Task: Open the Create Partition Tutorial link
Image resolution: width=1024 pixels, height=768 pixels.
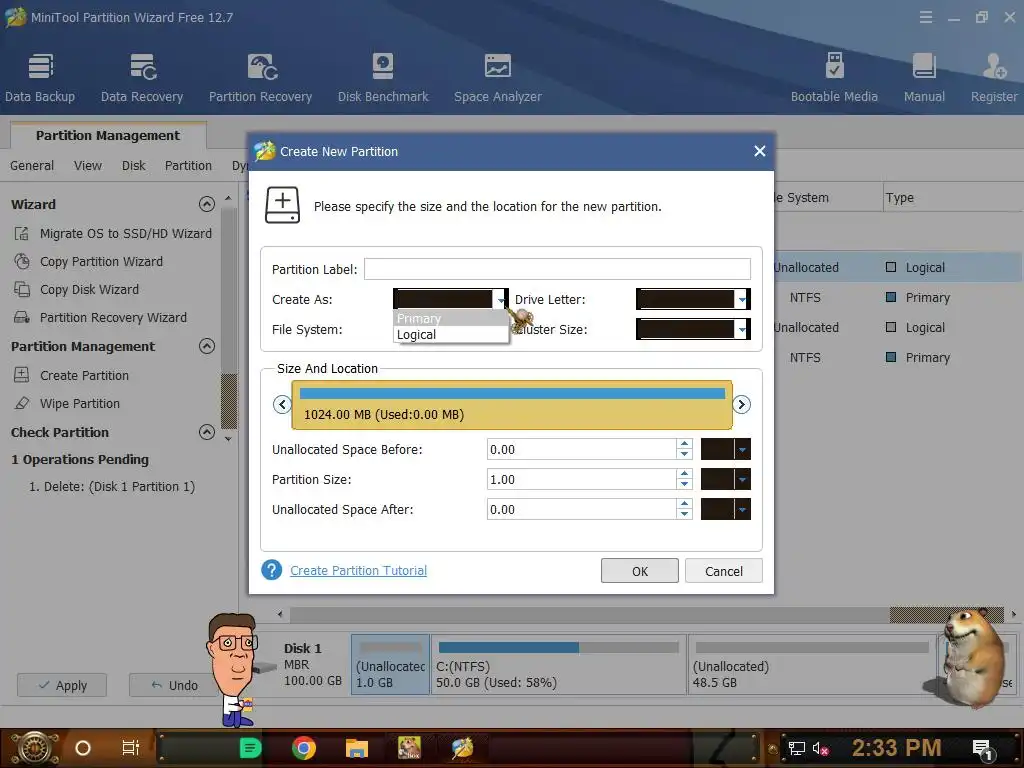Action: 359,570
